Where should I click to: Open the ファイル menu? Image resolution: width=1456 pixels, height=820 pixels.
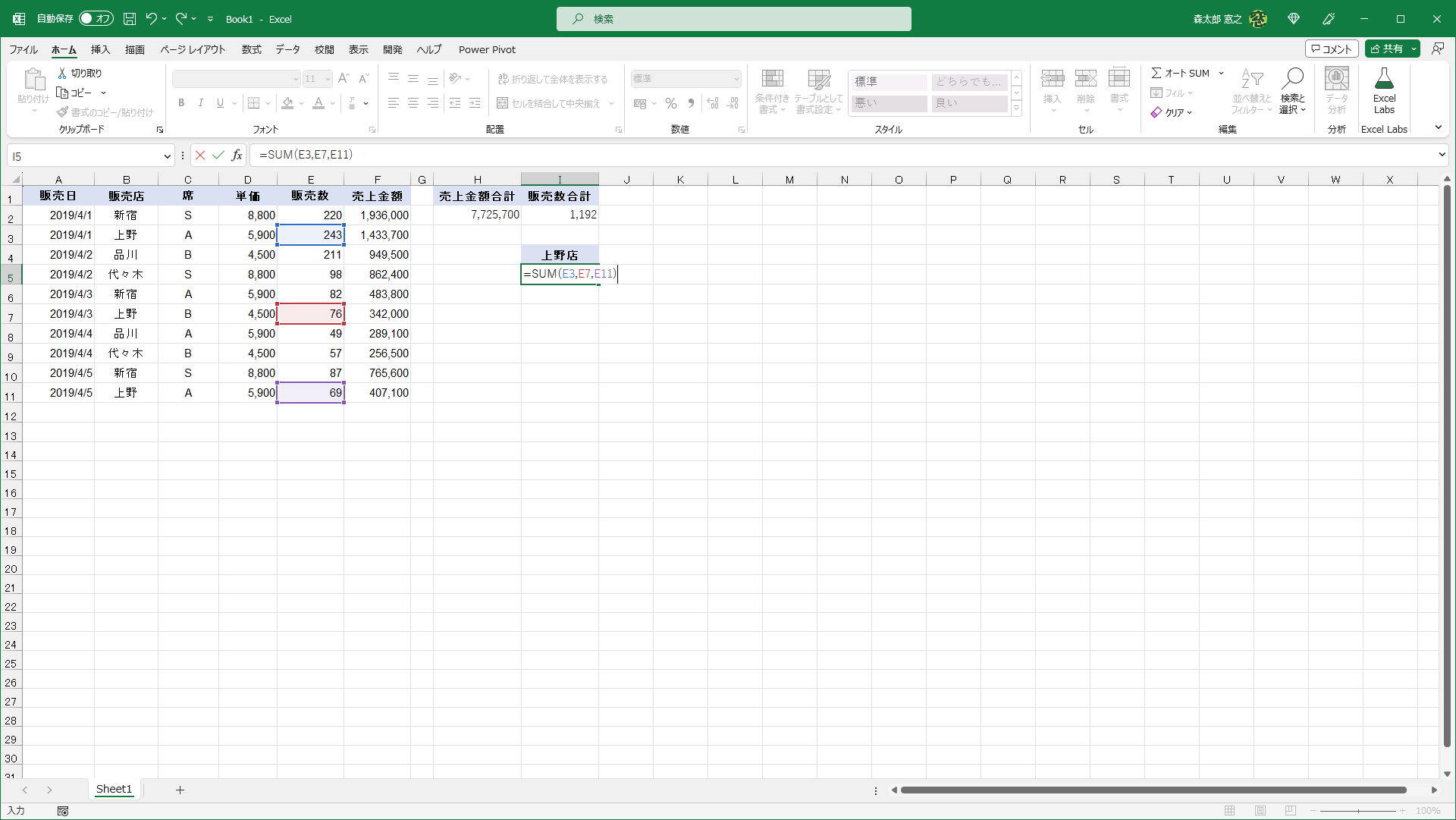tap(24, 50)
